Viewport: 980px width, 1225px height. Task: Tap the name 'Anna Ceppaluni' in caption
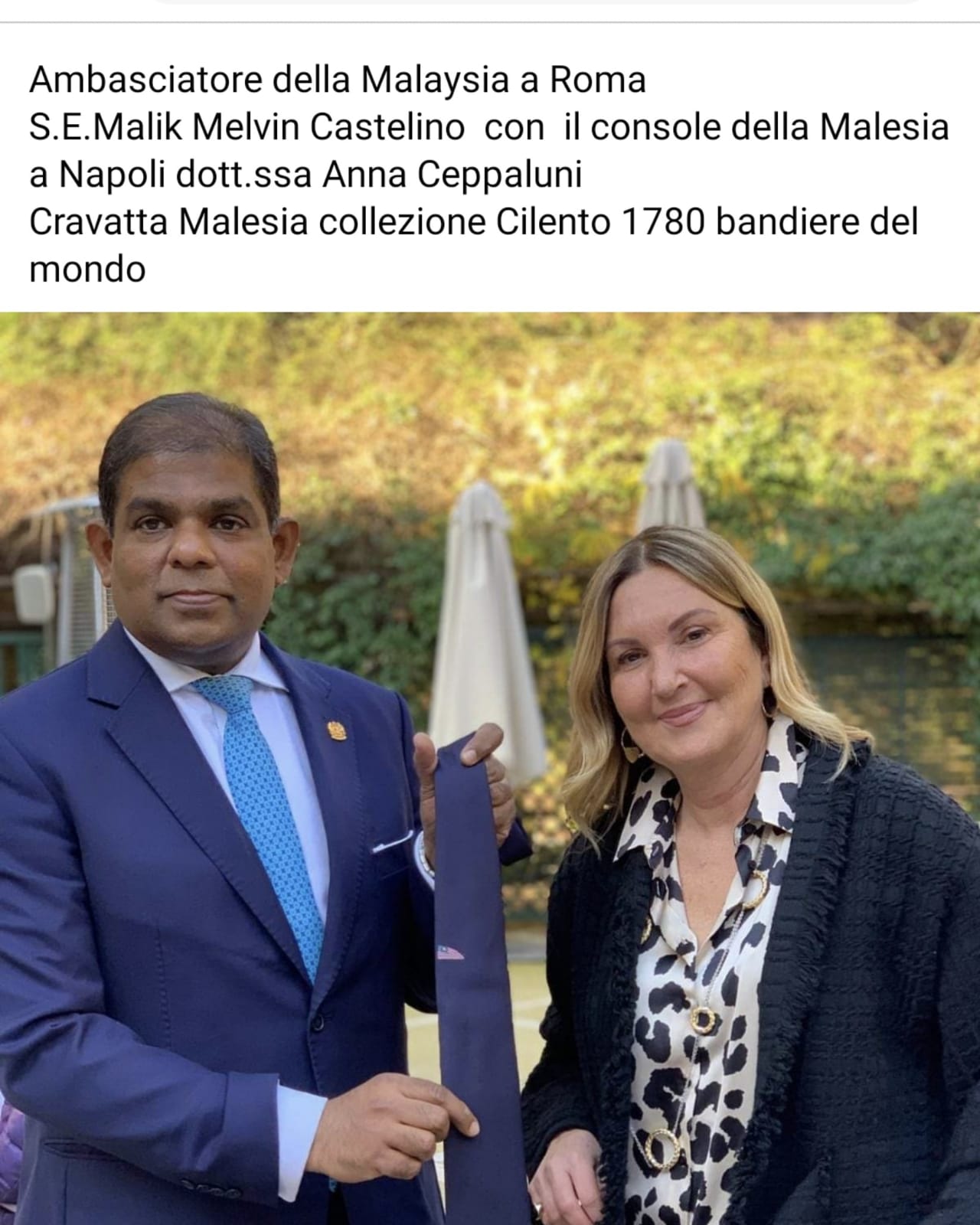click(x=452, y=175)
